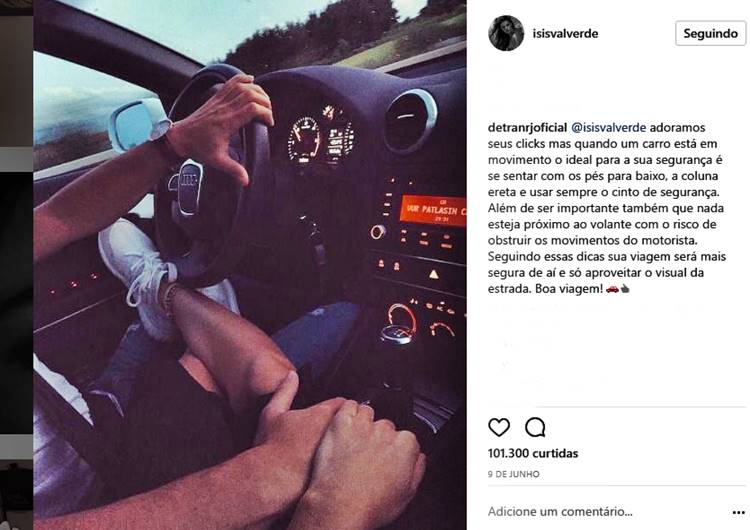Toggle the Seguindo follow button

(x=710, y=33)
